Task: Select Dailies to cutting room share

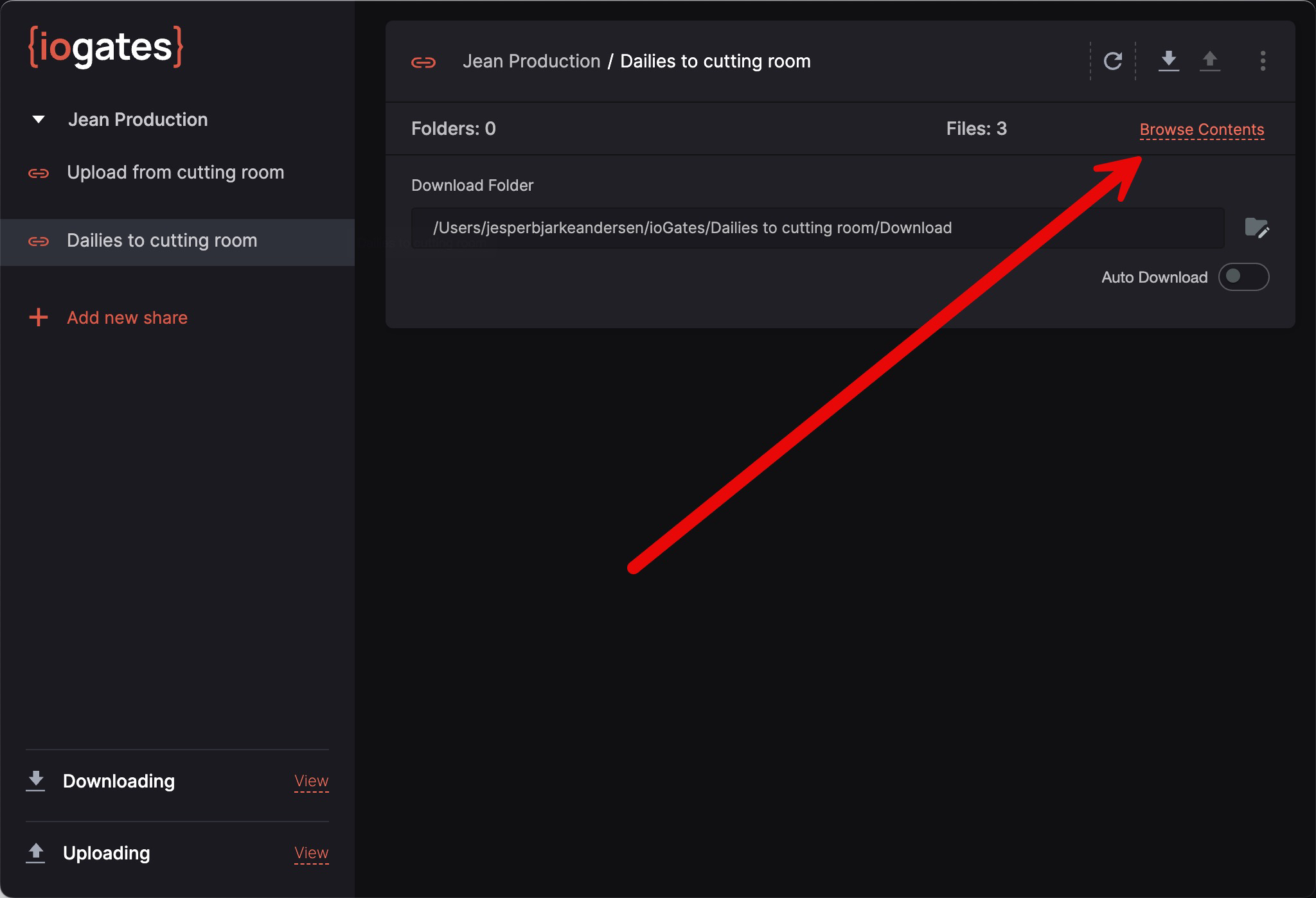Action: 162,240
